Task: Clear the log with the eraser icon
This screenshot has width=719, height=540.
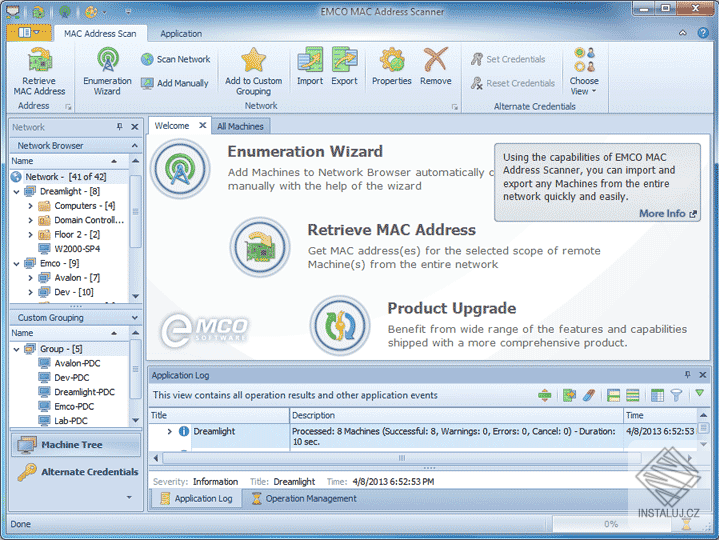Action: [588, 395]
